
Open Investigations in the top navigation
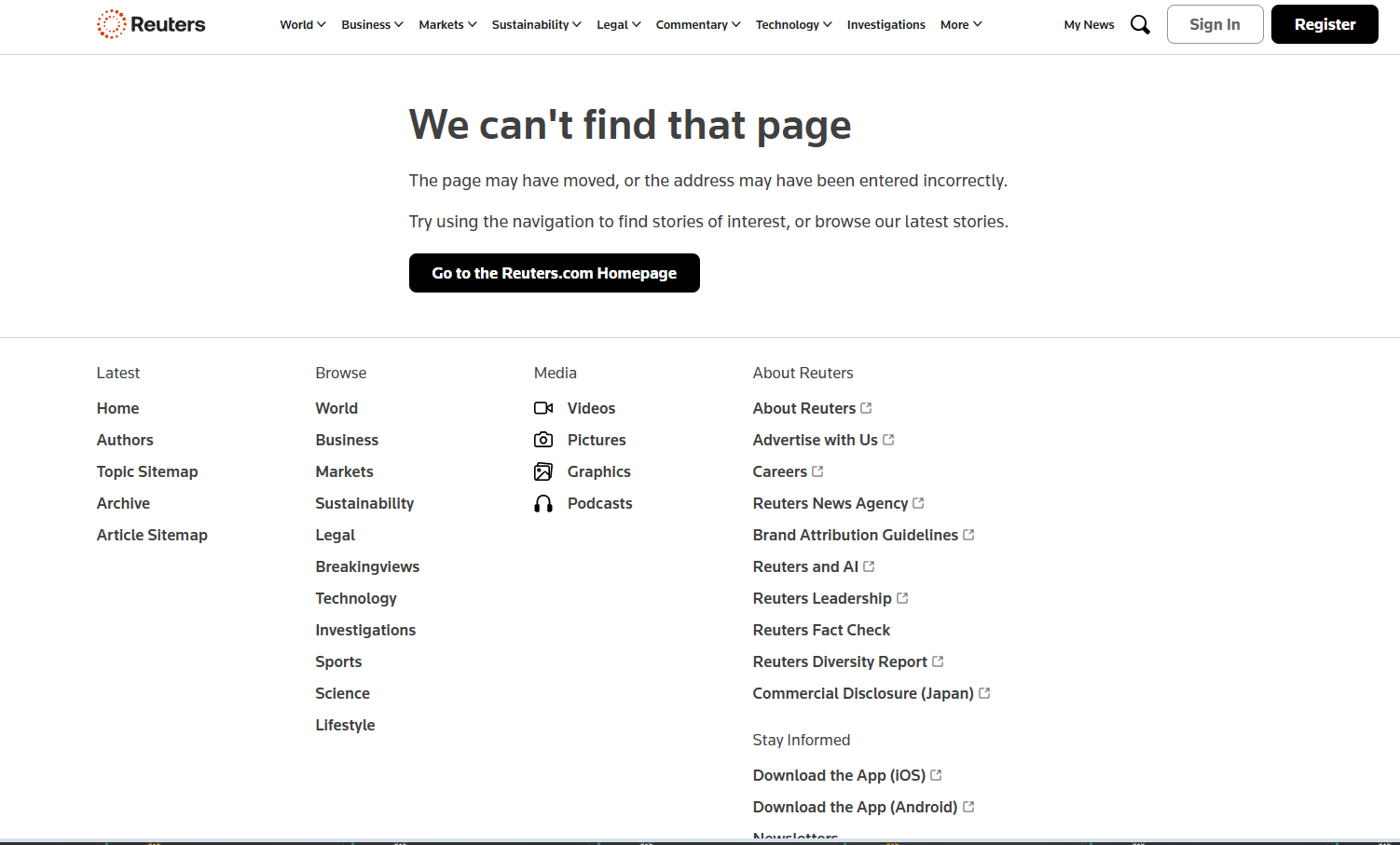click(886, 25)
